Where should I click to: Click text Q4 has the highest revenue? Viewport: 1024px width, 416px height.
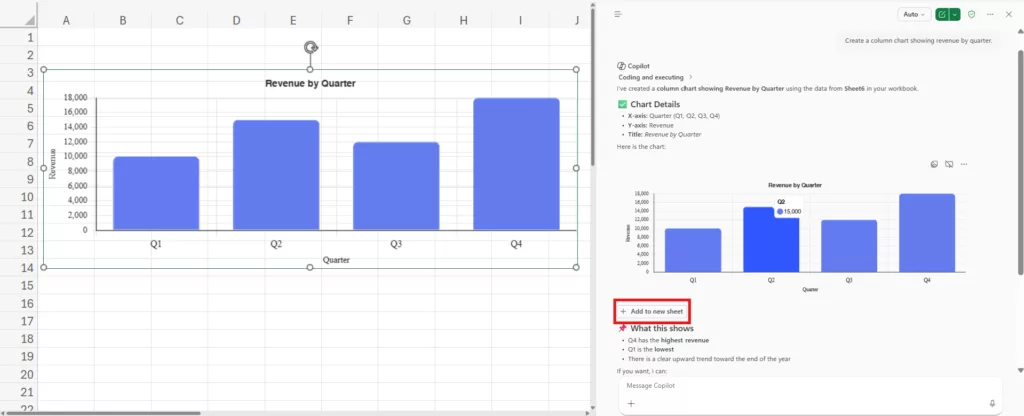pyautogui.click(x=668, y=340)
